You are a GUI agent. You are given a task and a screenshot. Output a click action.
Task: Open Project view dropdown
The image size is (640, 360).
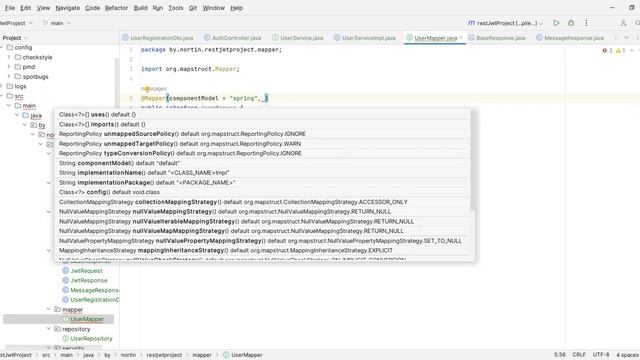15,38
